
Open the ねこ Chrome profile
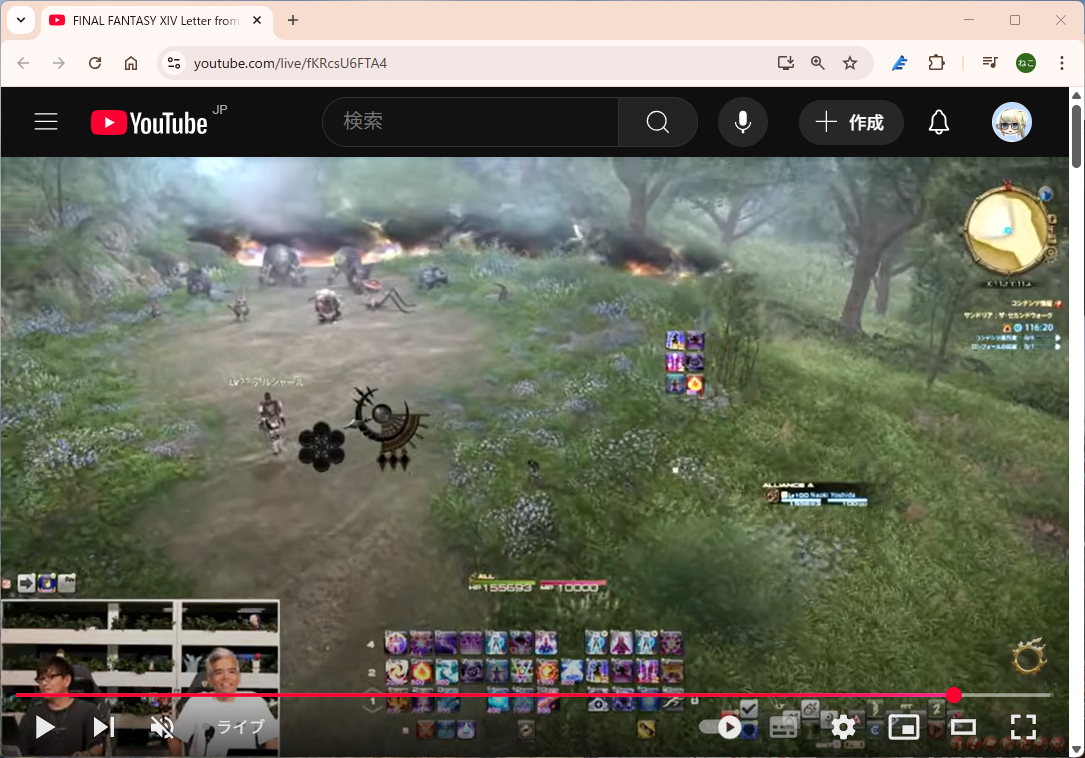[x=1025, y=63]
